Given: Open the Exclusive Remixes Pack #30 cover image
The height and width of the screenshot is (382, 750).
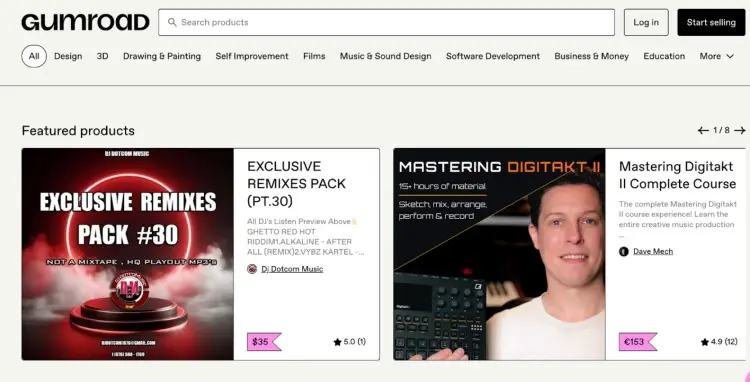Looking at the screenshot, I should click(128, 254).
